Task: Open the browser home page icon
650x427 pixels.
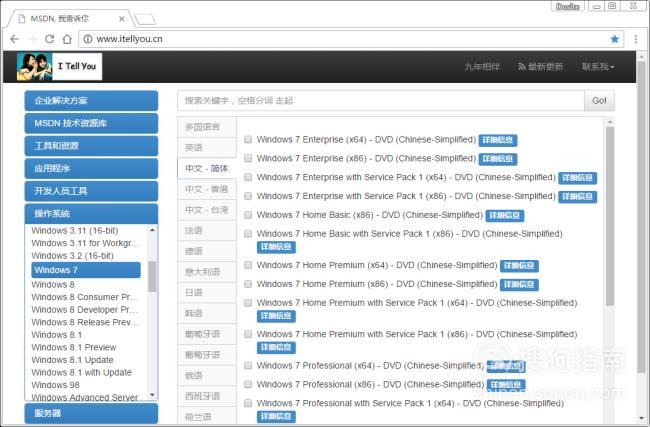Action: [67, 39]
